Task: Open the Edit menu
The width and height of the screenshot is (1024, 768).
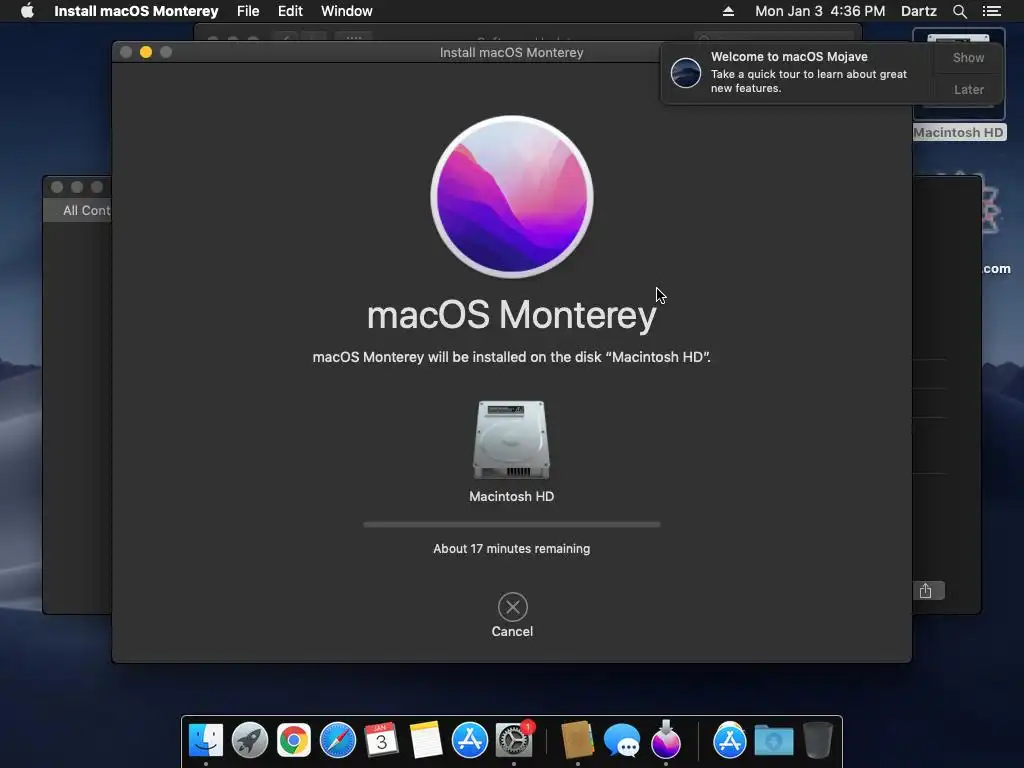Action: pyautogui.click(x=290, y=11)
